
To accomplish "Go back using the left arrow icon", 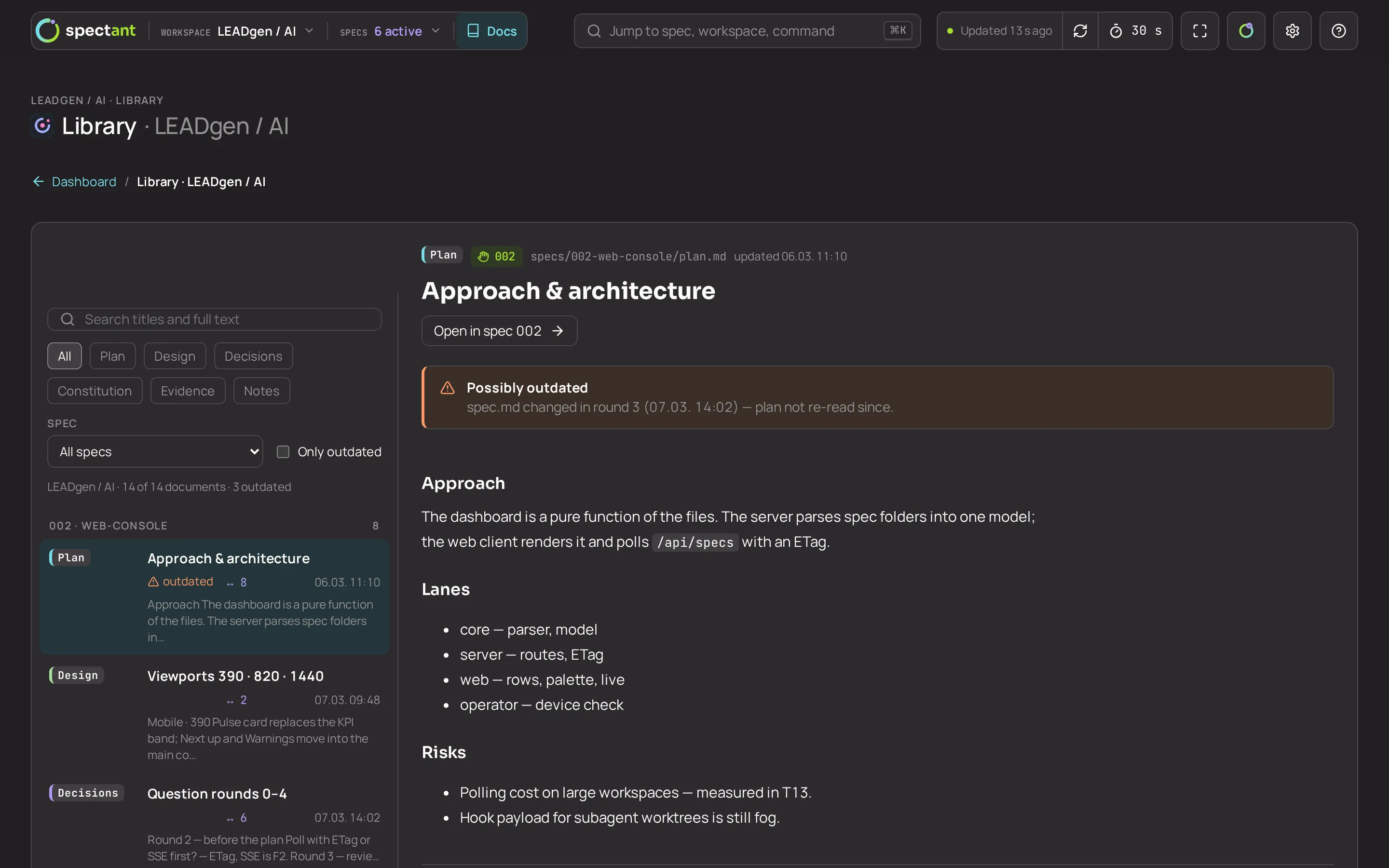I will pyautogui.click(x=39, y=181).
